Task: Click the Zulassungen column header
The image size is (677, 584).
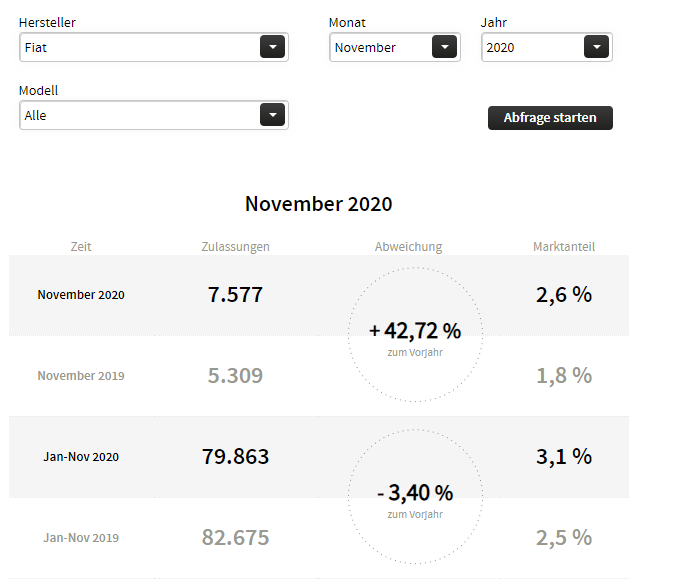Action: click(235, 246)
